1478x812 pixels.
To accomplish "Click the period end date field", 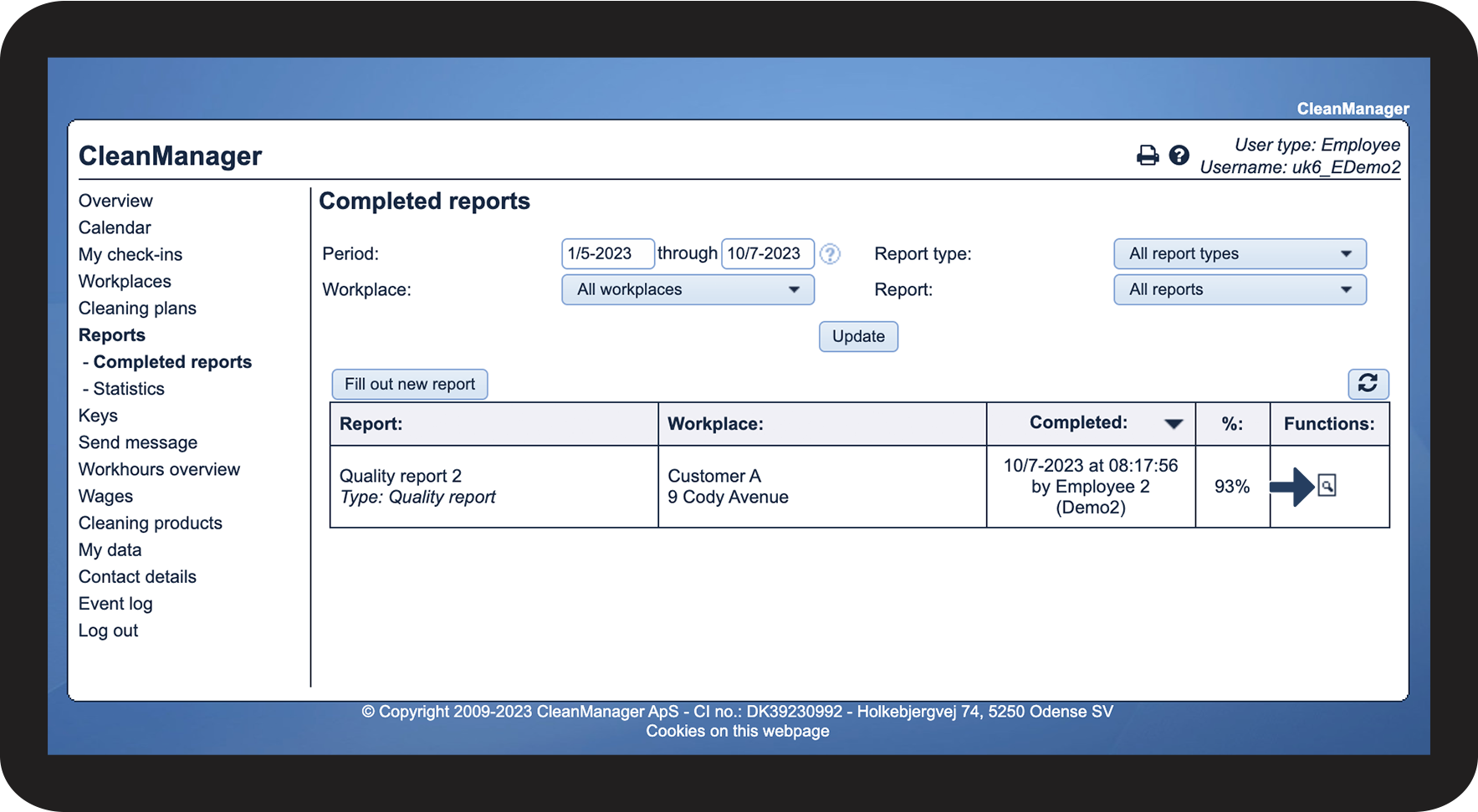I will point(766,254).
